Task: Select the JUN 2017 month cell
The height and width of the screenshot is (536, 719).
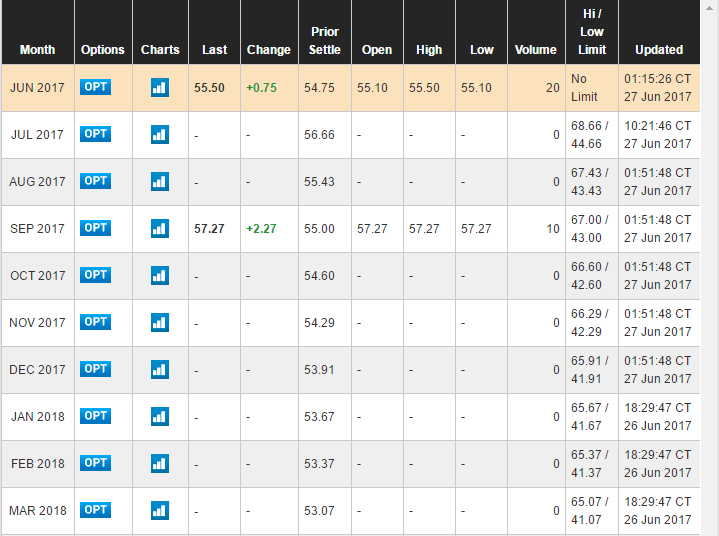Action: [x=38, y=88]
